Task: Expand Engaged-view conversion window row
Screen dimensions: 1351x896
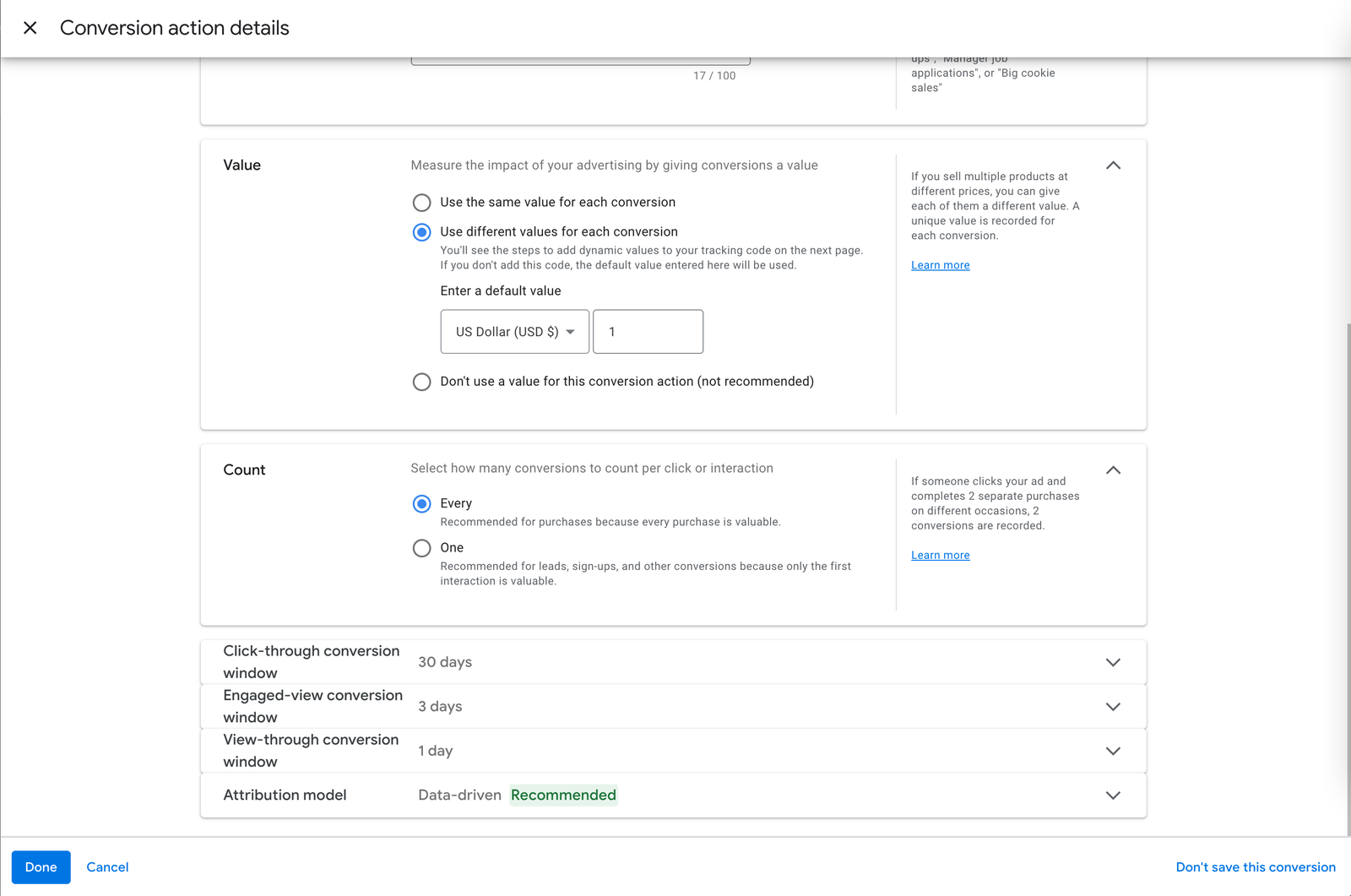Action: click(x=1113, y=707)
